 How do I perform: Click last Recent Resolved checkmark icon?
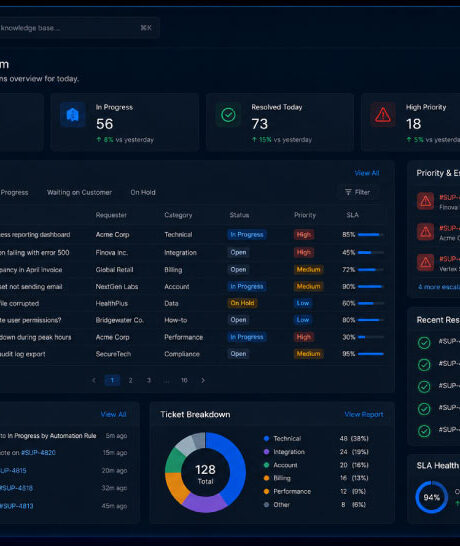click(x=424, y=431)
